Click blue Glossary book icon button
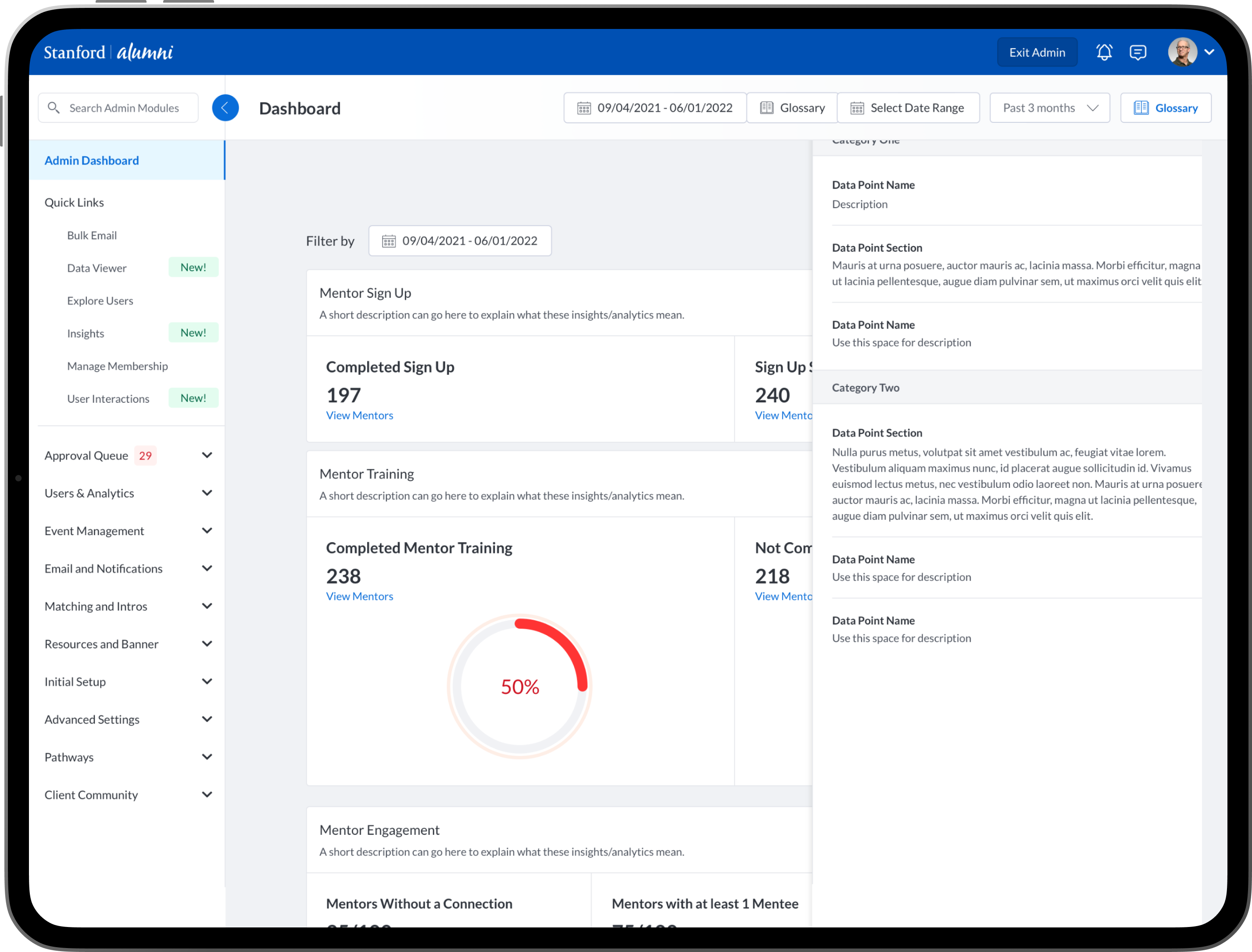This screenshot has height=952, width=1252. pos(1165,107)
